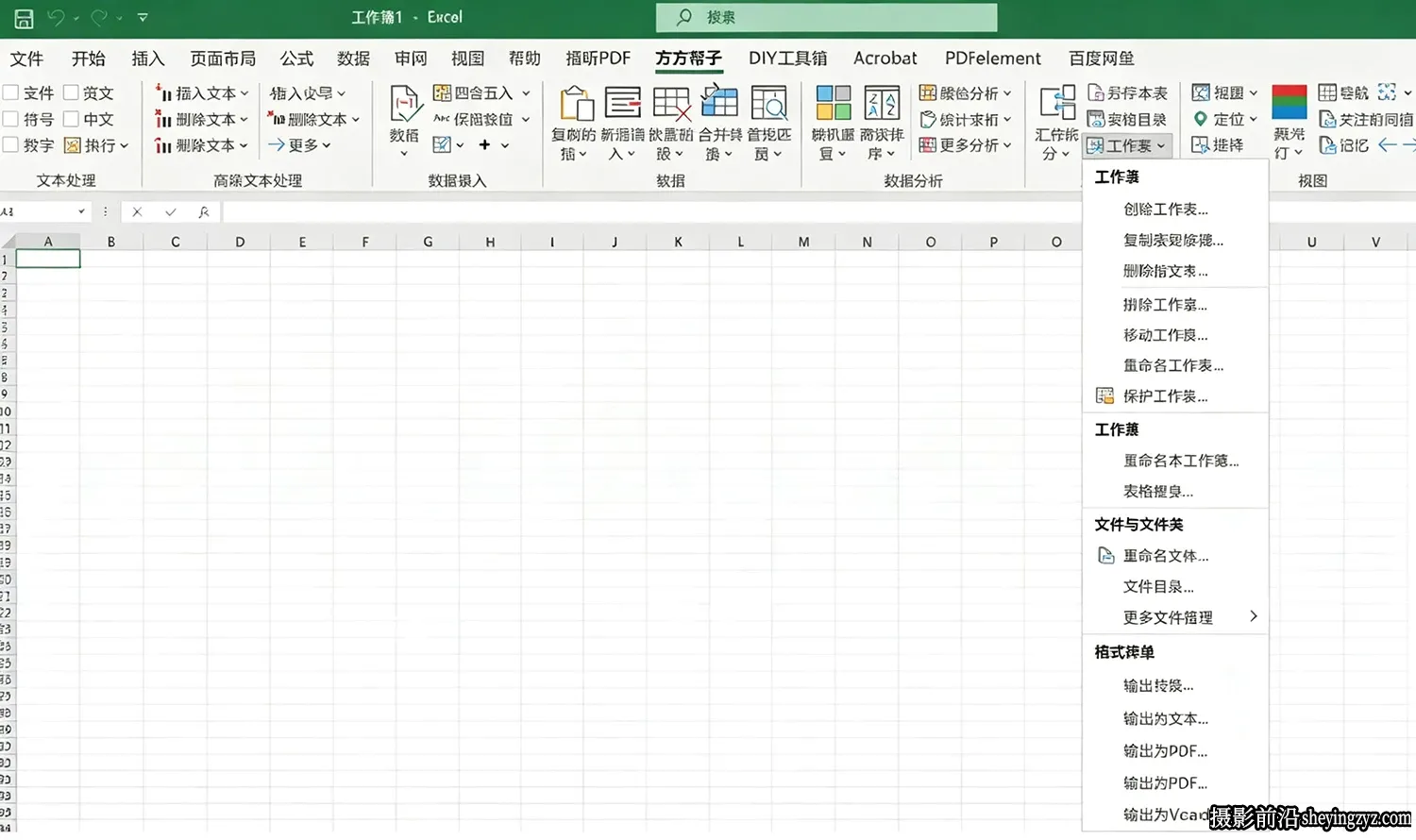Click the search box in the title bar
Viewport: 1416px width, 840px height.
pyautogui.click(x=827, y=17)
